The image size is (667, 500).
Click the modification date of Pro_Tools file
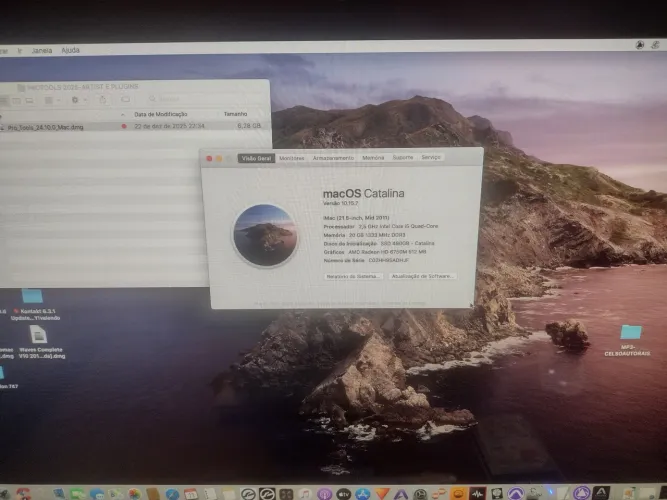169,126
